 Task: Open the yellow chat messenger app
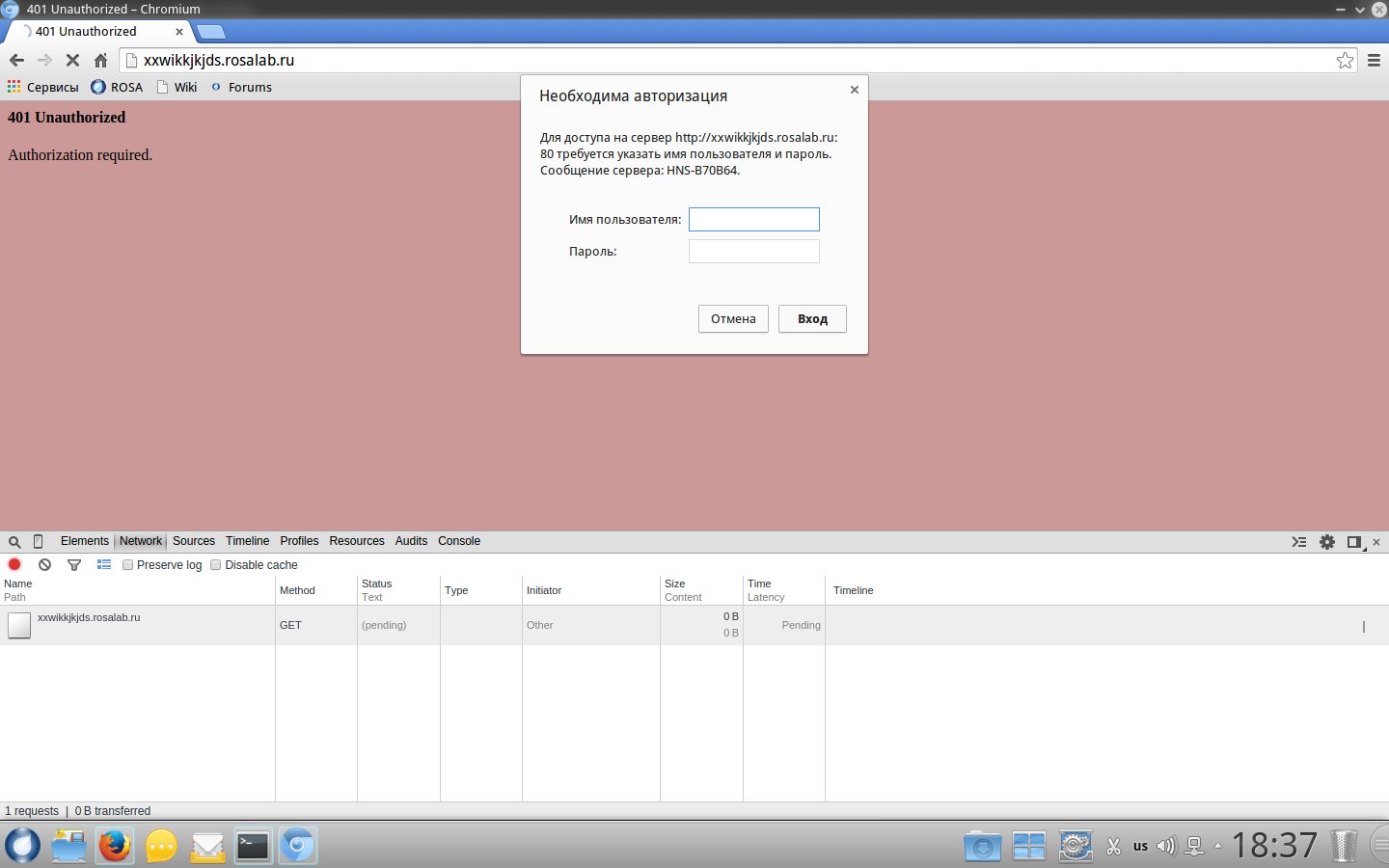click(161, 846)
